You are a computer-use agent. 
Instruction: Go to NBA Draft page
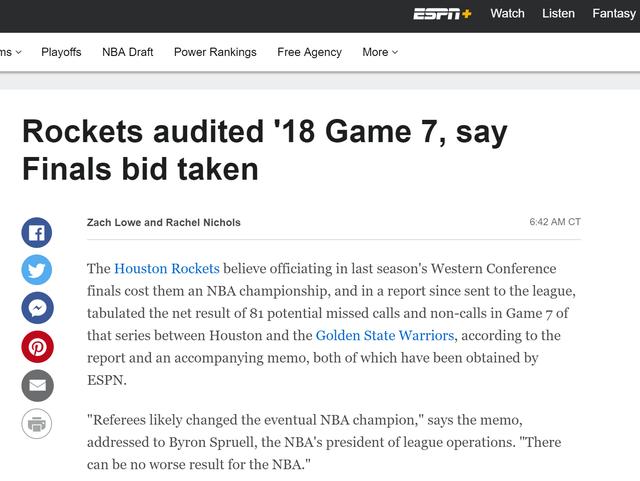pyautogui.click(x=128, y=52)
